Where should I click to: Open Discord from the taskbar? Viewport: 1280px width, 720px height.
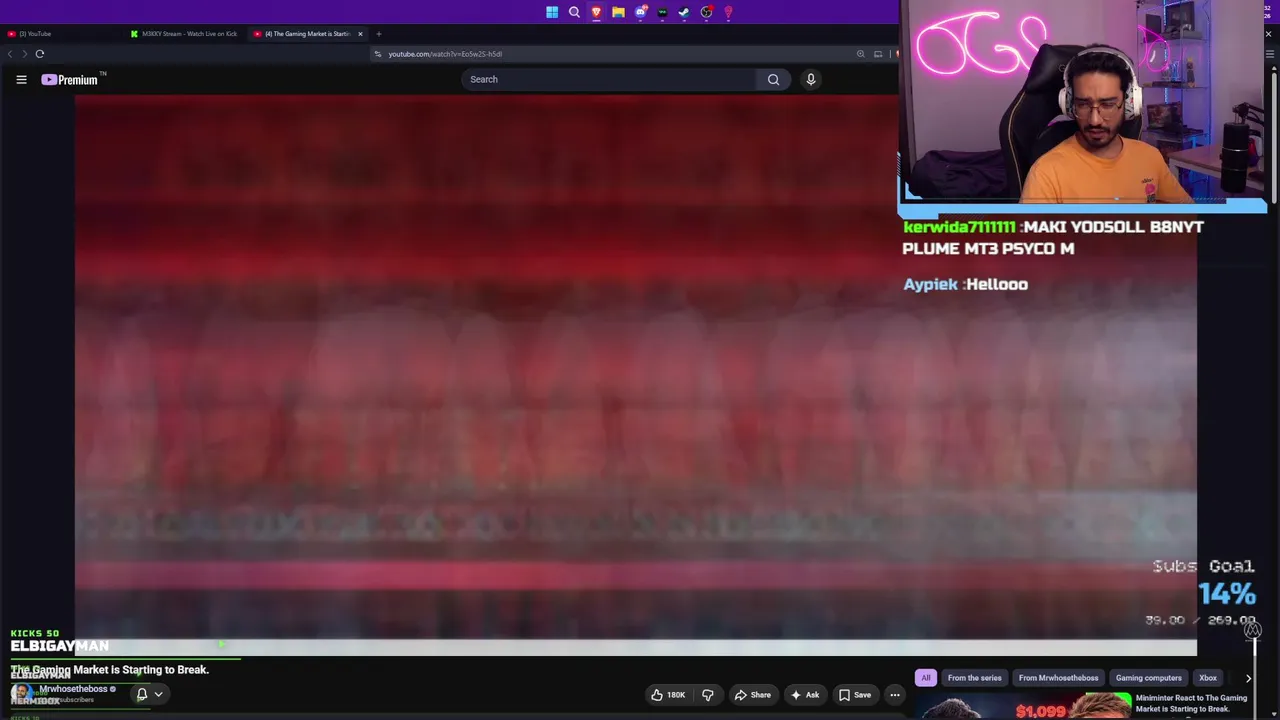640,12
